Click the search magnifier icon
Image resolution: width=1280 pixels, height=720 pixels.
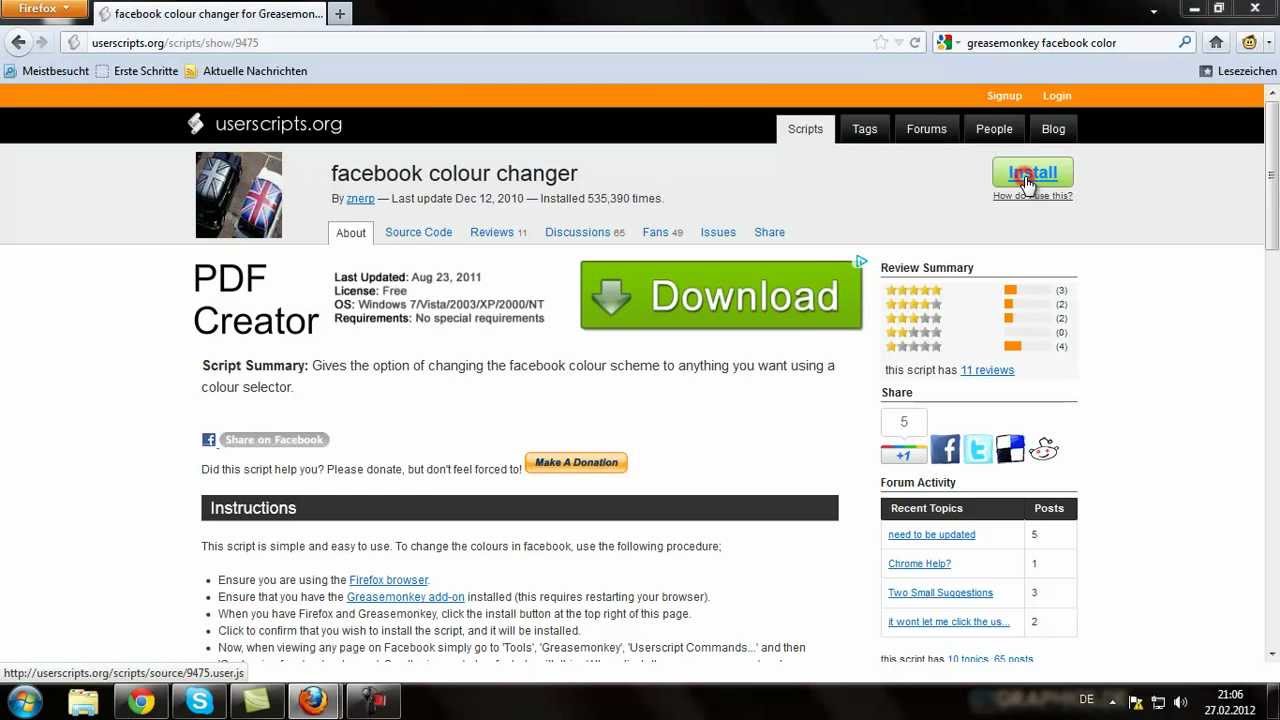point(1185,42)
